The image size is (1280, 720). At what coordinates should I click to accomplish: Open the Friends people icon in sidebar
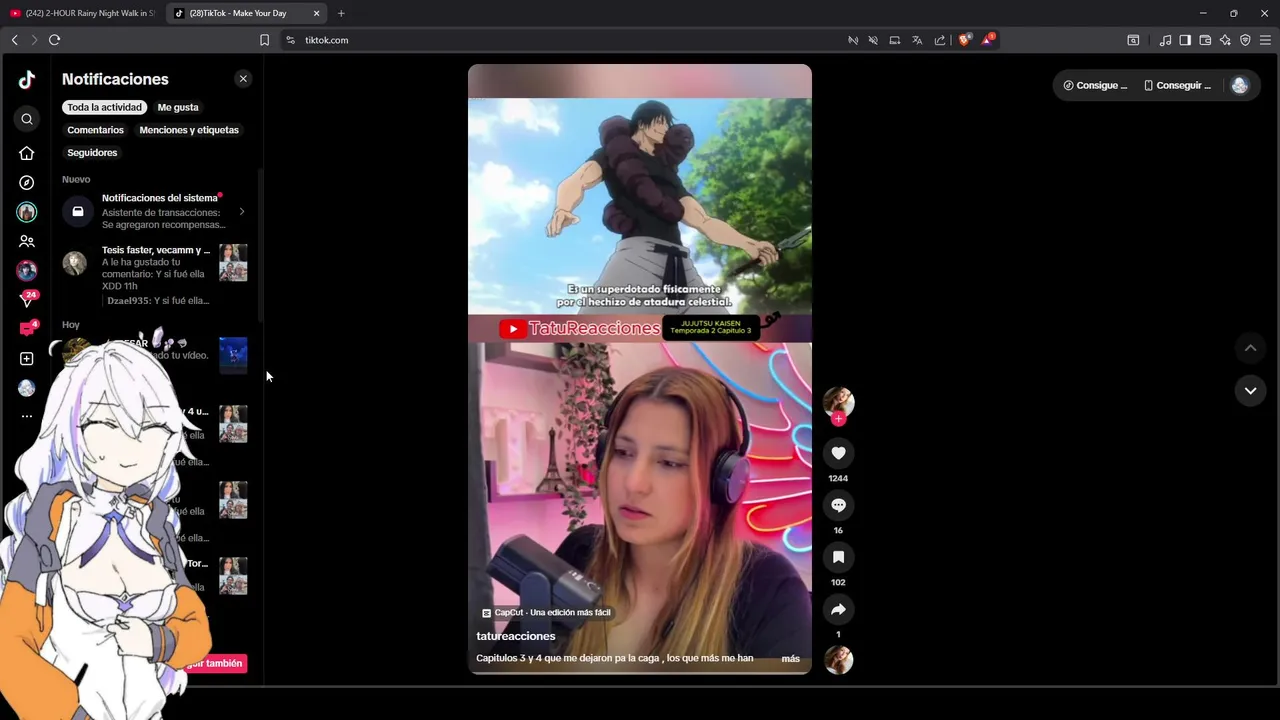[27, 241]
